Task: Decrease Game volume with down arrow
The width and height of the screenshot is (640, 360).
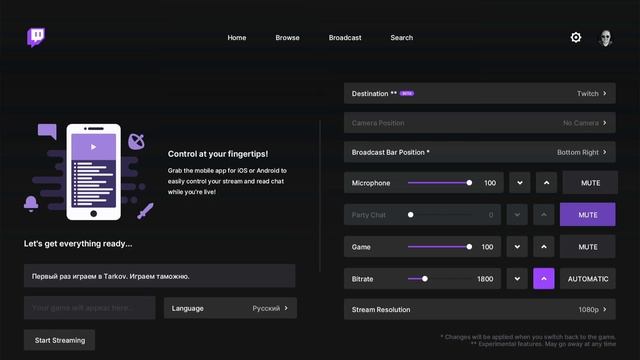Action: pyautogui.click(x=517, y=247)
